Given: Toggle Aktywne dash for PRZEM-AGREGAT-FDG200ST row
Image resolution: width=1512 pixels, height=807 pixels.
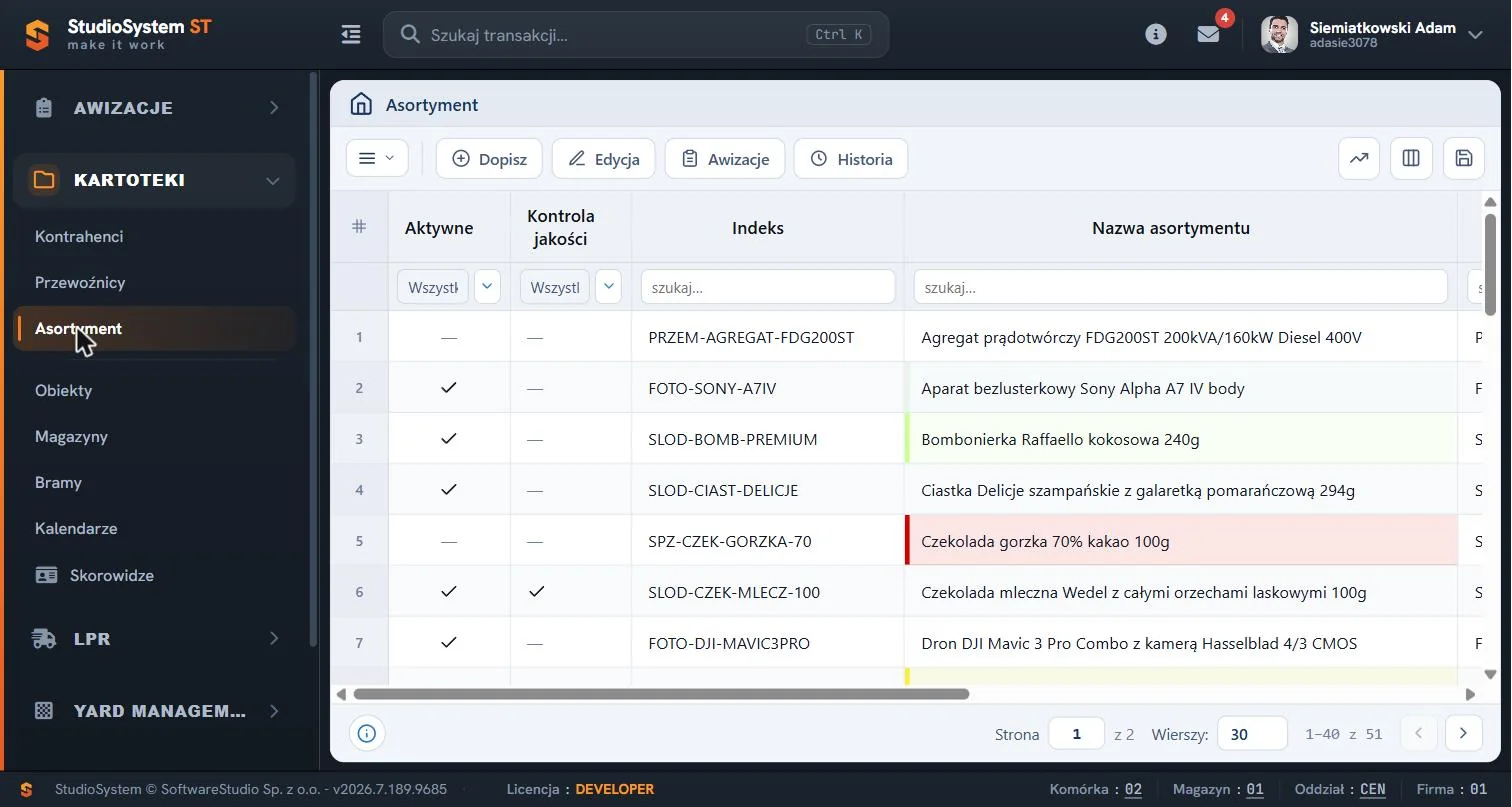Looking at the screenshot, I should [449, 338].
